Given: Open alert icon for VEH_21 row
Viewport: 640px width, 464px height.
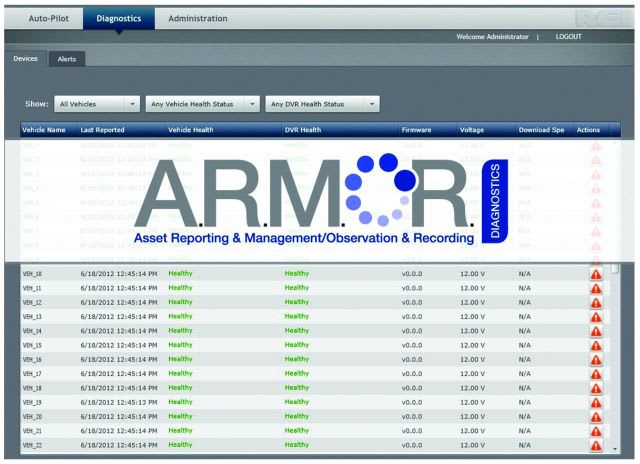Looking at the screenshot, I should 596,431.
